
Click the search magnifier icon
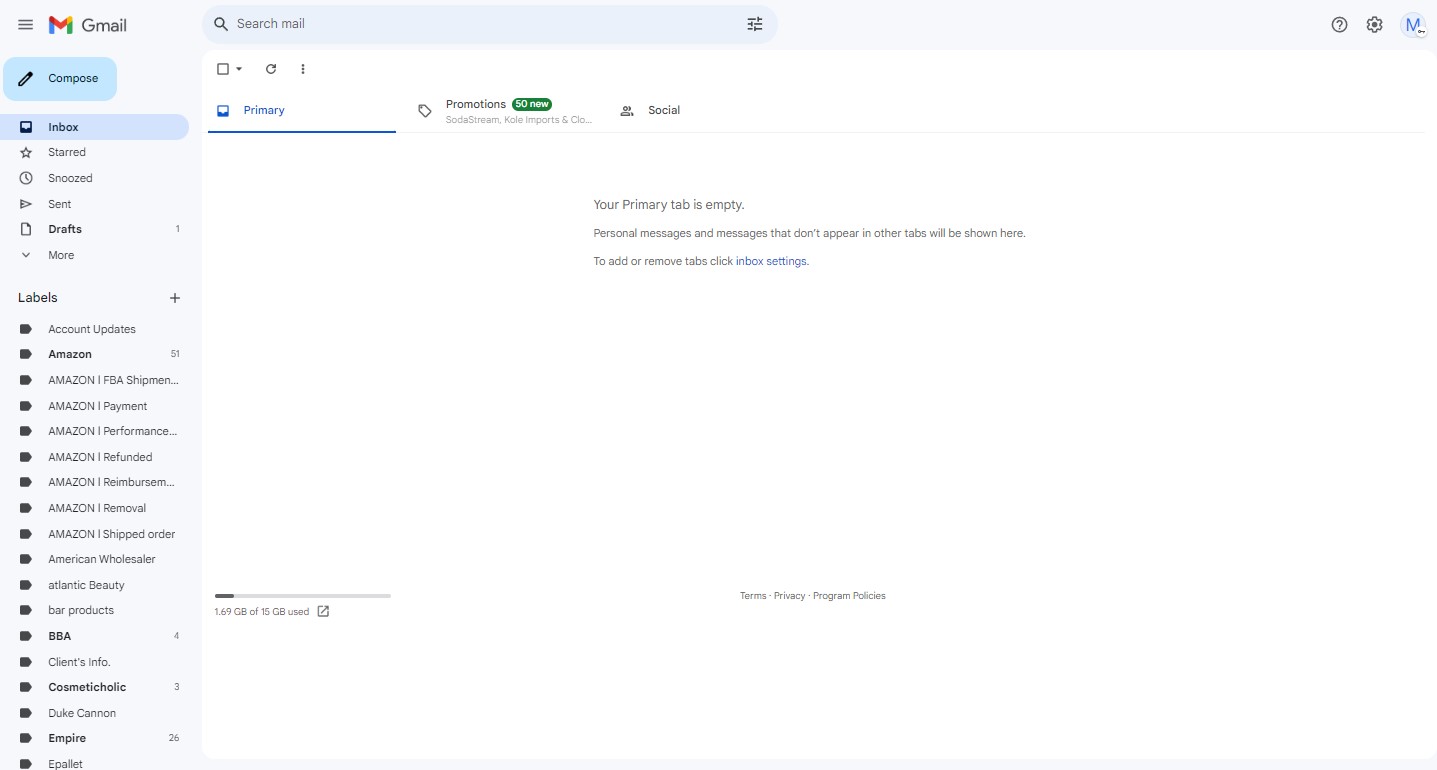[x=222, y=24]
